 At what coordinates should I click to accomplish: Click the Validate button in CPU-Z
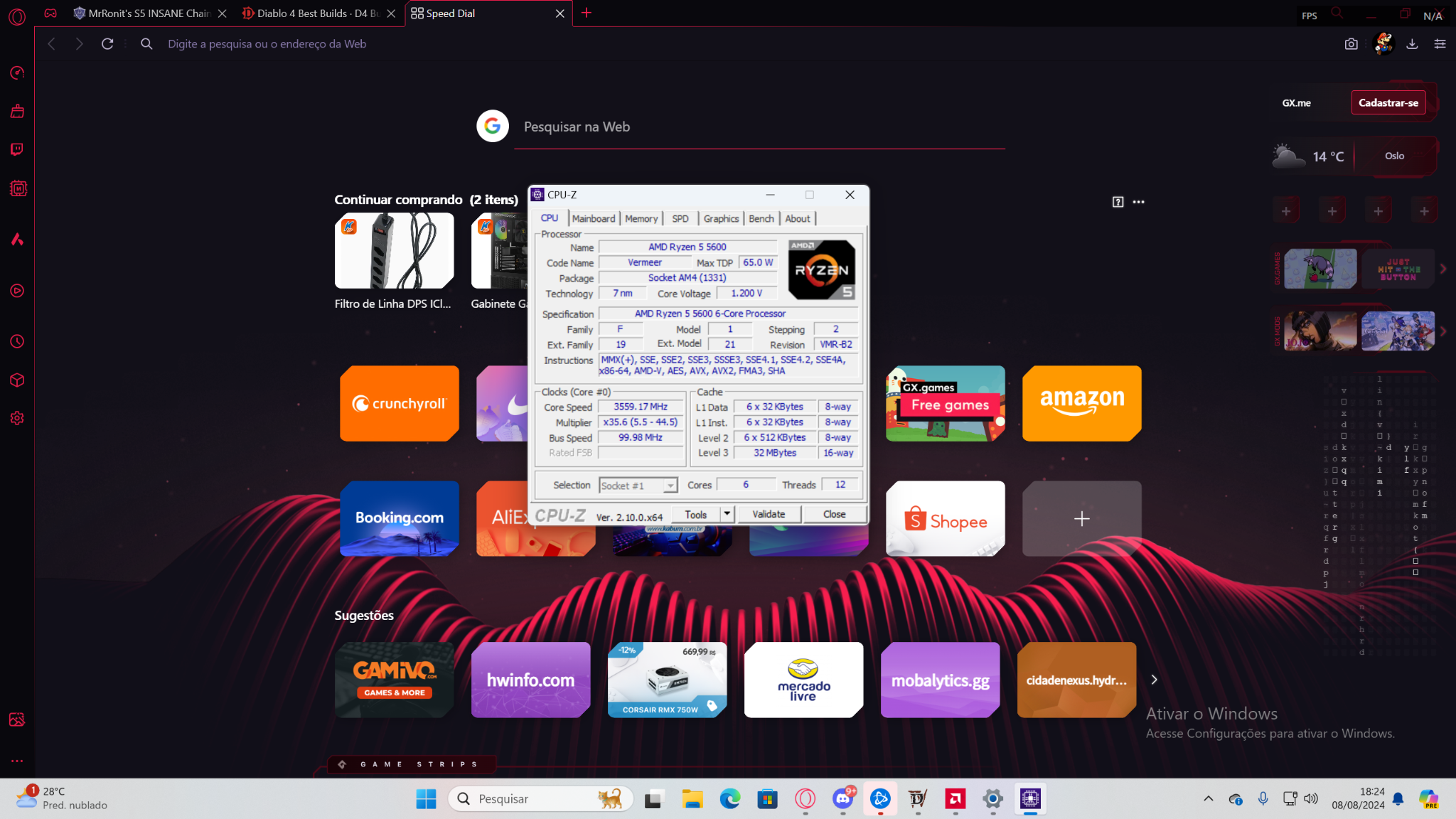(x=769, y=514)
